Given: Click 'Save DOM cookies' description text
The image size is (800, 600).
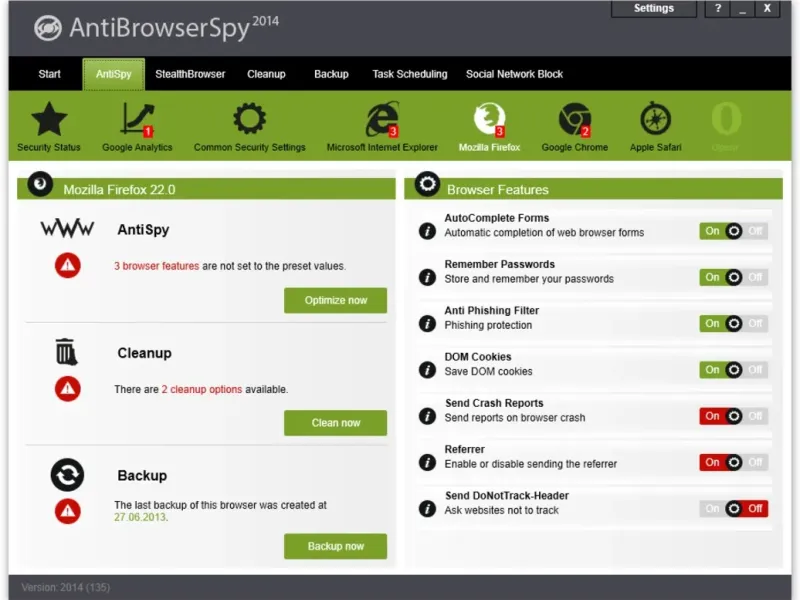Looking at the screenshot, I should (x=488, y=371).
